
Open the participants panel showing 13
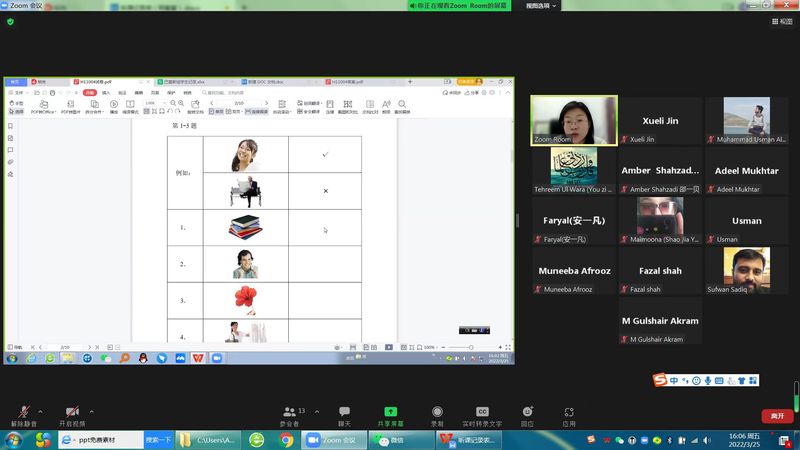[292, 416]
